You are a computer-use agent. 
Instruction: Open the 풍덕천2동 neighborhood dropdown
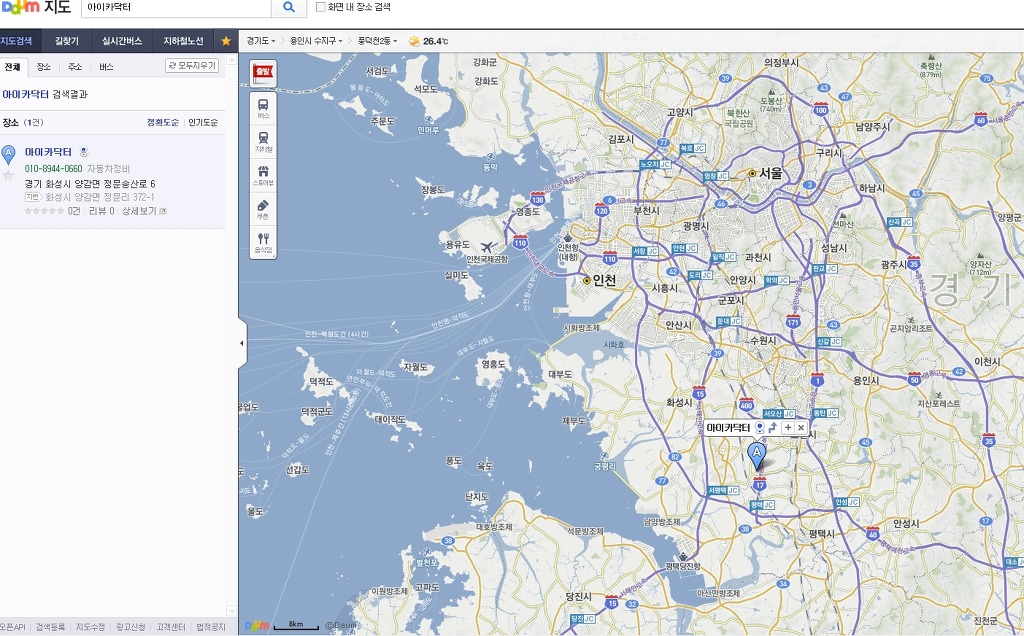click(x=377, y=41)
